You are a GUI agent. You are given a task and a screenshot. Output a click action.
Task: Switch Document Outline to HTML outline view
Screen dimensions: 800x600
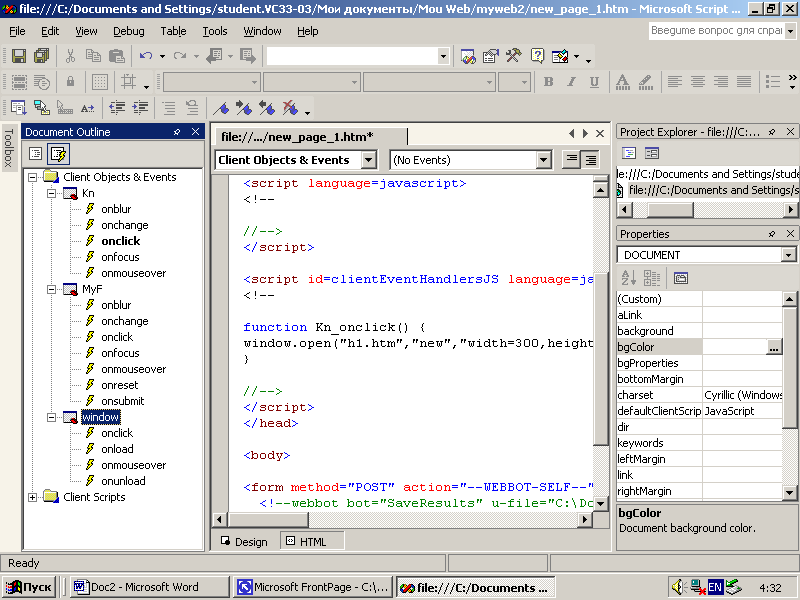(35, 154)
